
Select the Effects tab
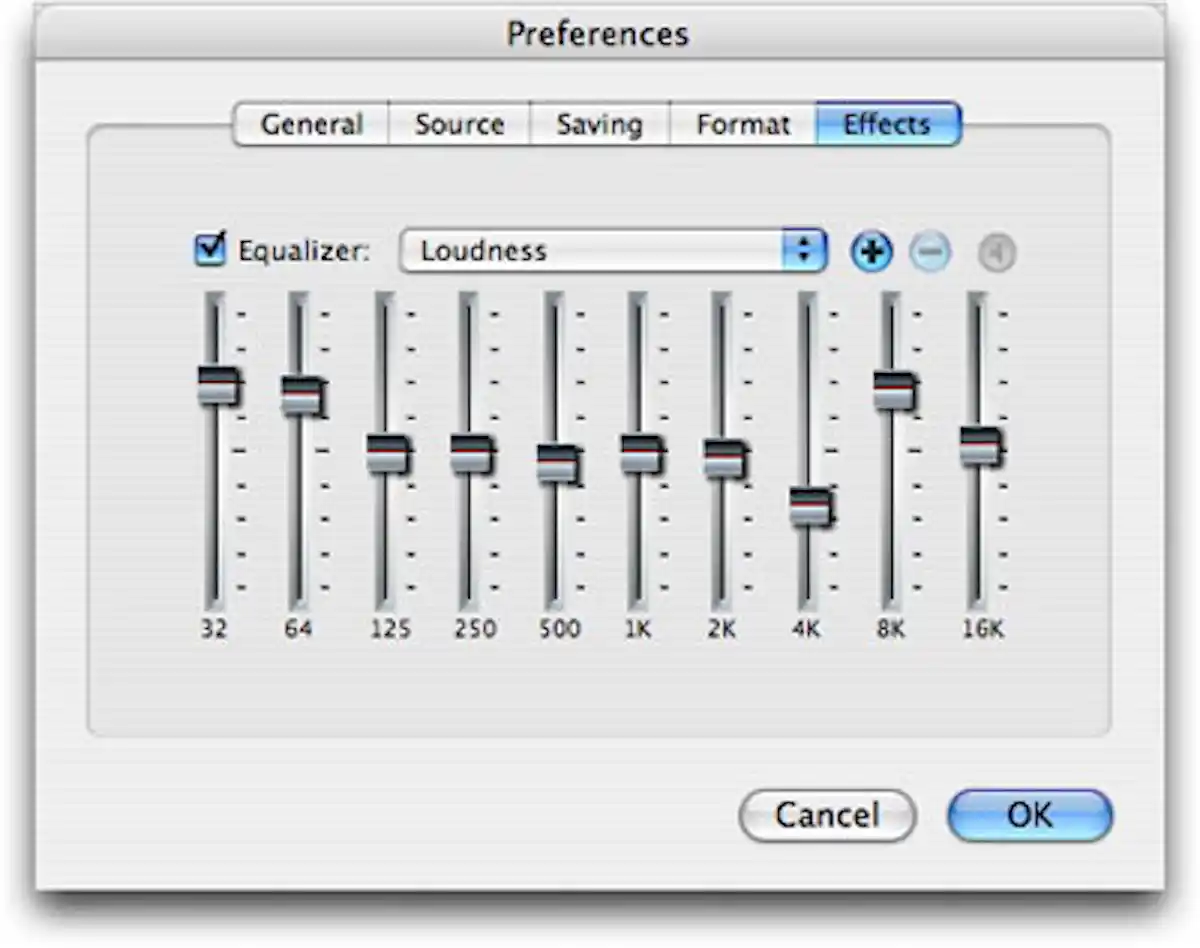tap(888, 125)
